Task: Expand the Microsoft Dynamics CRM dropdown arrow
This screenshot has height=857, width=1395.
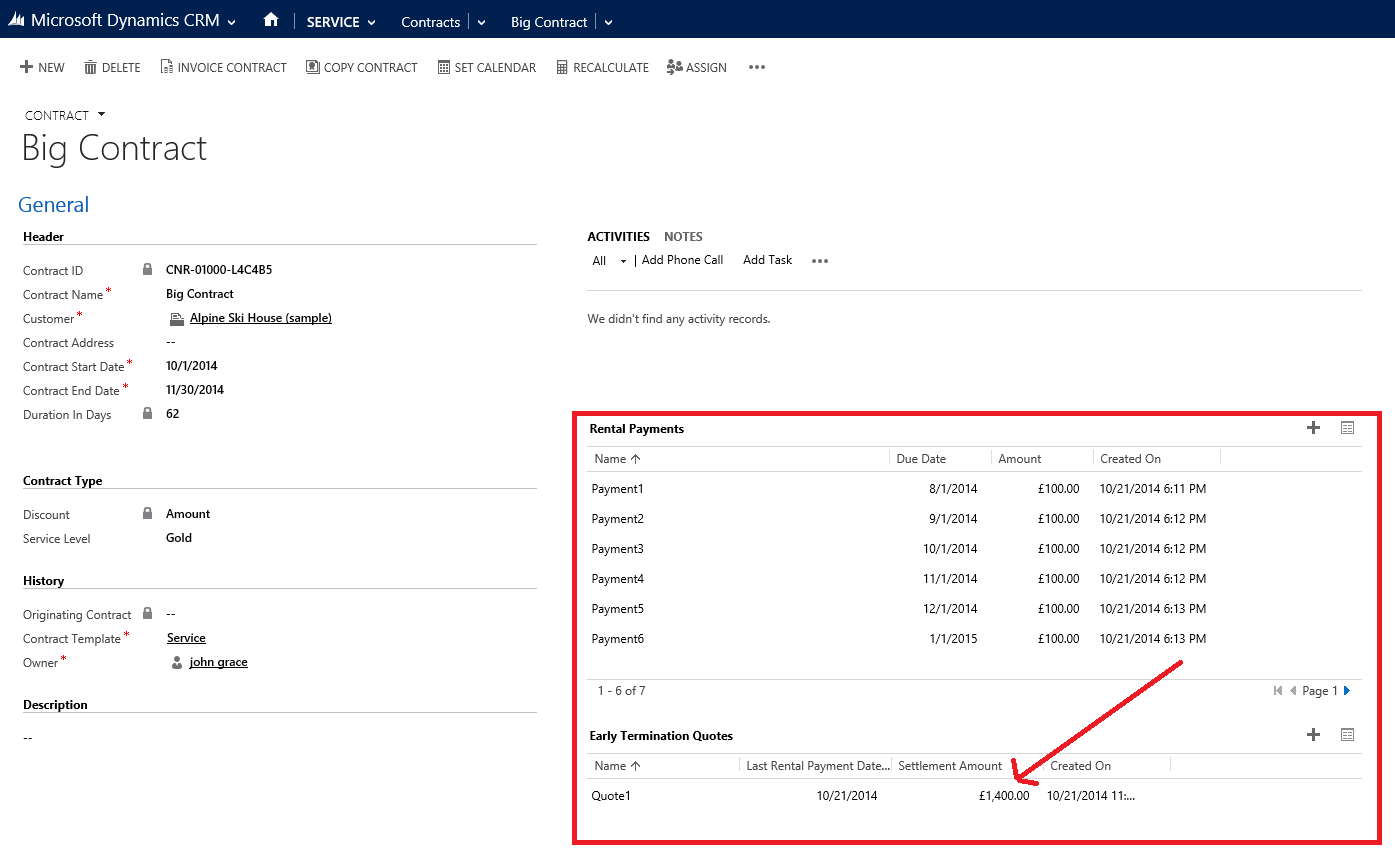Action: click(232, 22)
